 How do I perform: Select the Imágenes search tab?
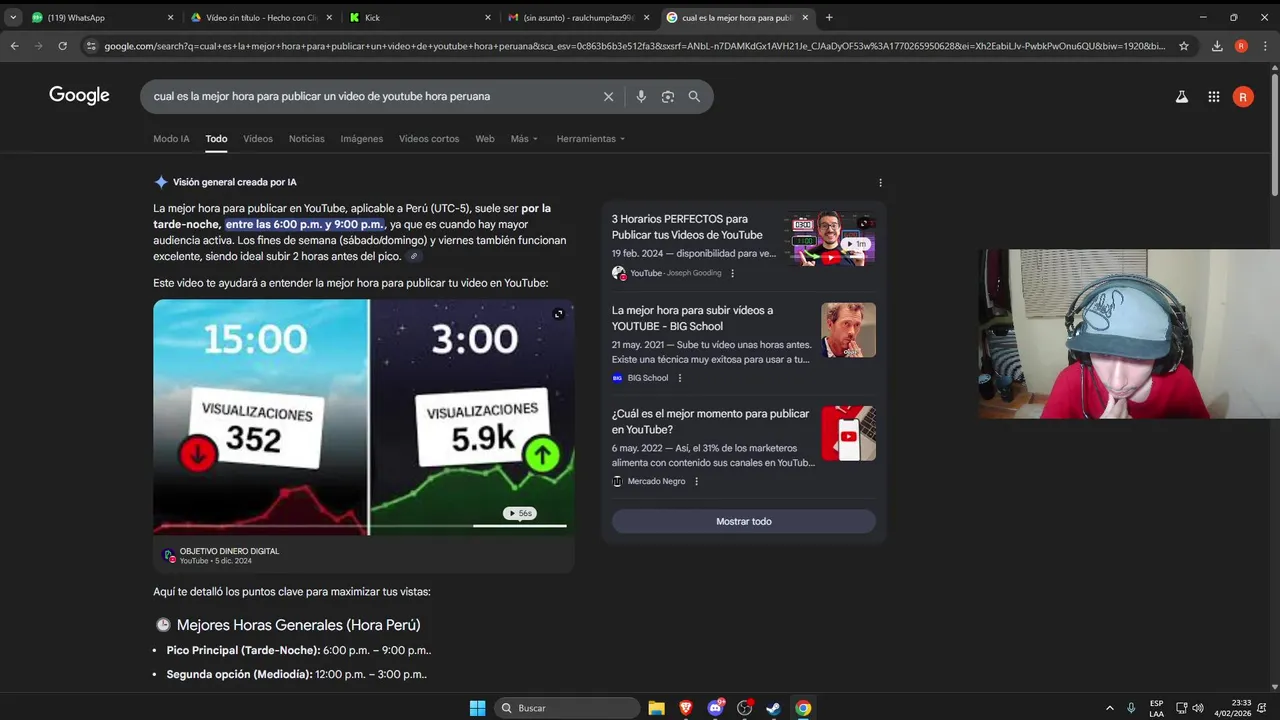tap(362, 139)
